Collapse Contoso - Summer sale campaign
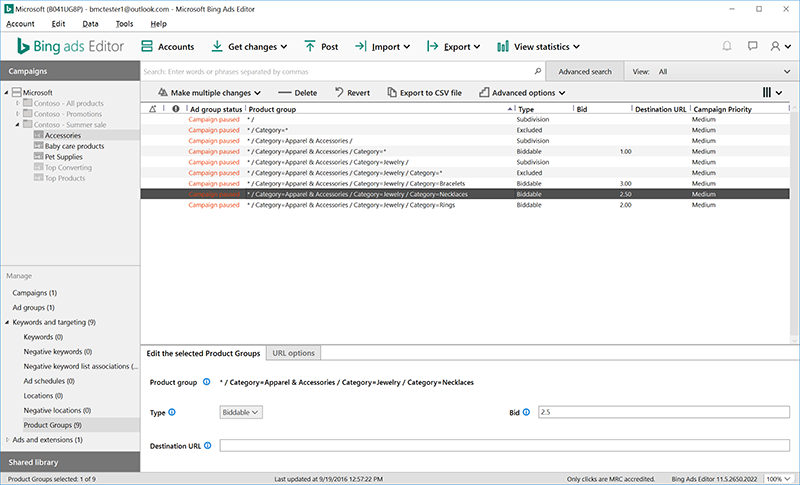This screenshot has width=800, height=485. point(17,124)
